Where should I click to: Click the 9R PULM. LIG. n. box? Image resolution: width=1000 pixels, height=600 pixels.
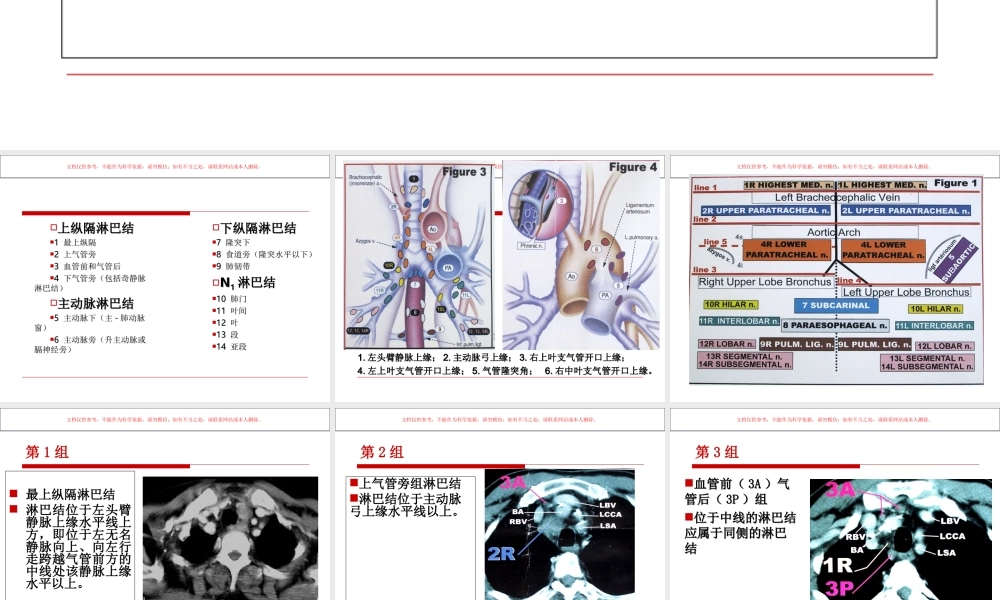pyautogui.click(x=797, y=344)
